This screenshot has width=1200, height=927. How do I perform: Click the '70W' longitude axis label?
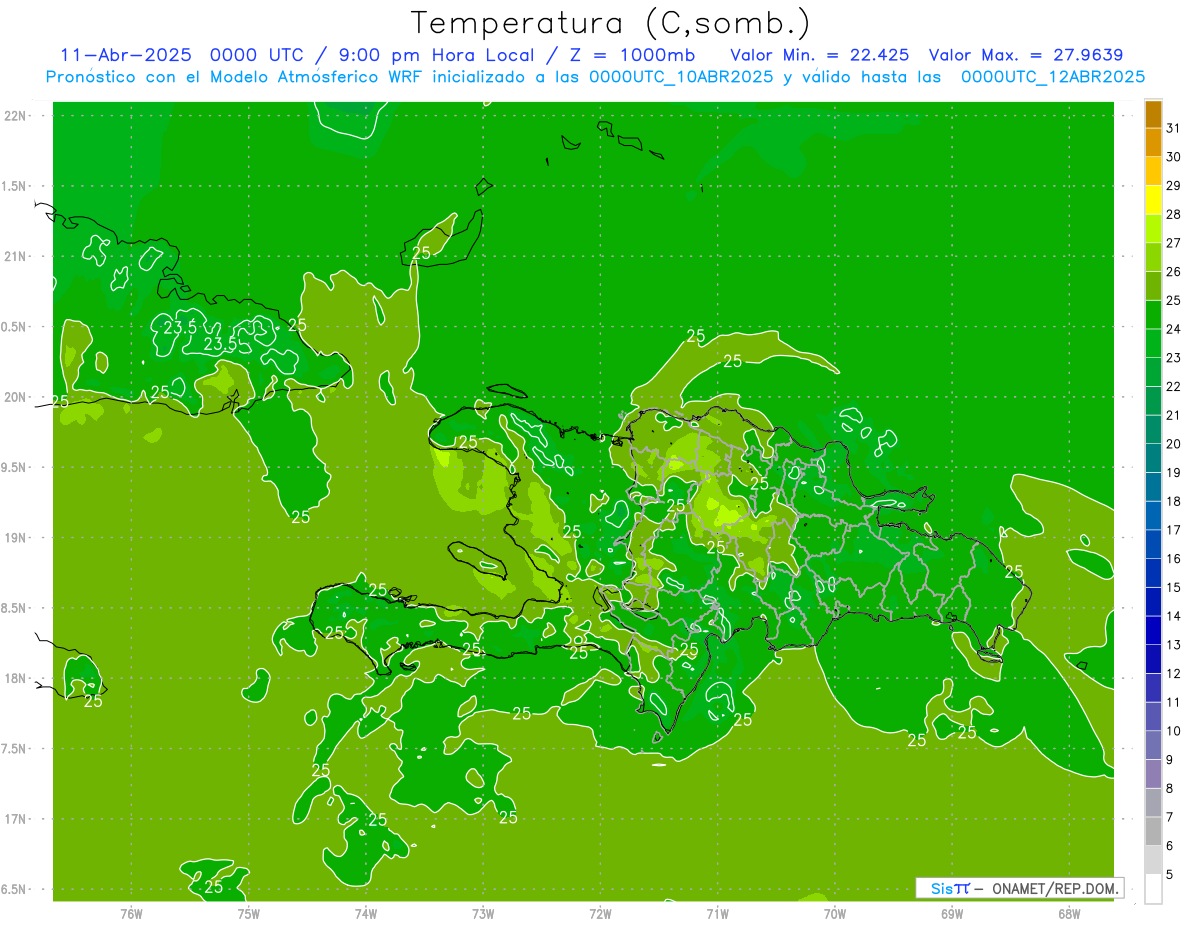(x=835, y=914)
